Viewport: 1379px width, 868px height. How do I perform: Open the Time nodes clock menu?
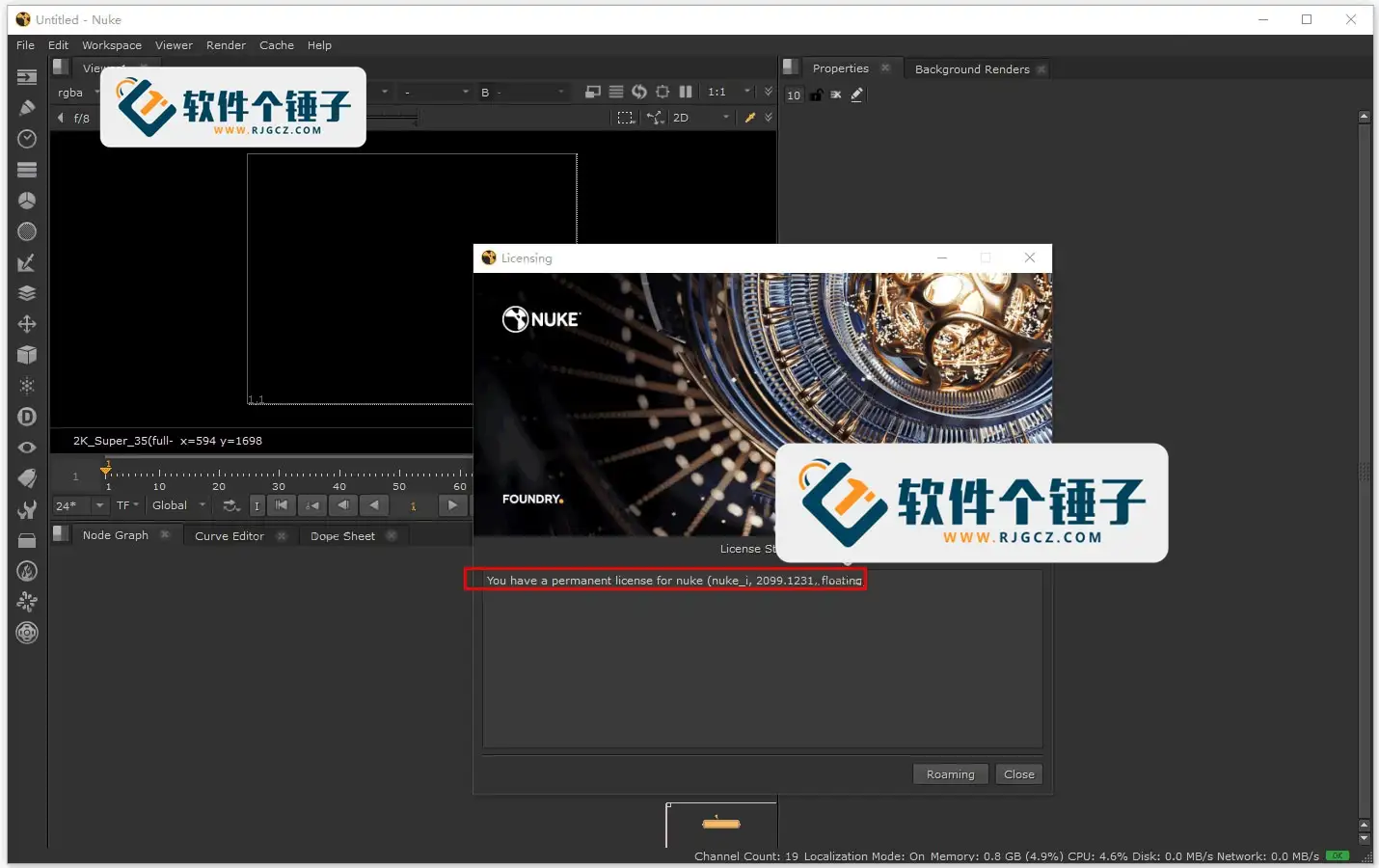pyautogui.click(x=27, y=139)
